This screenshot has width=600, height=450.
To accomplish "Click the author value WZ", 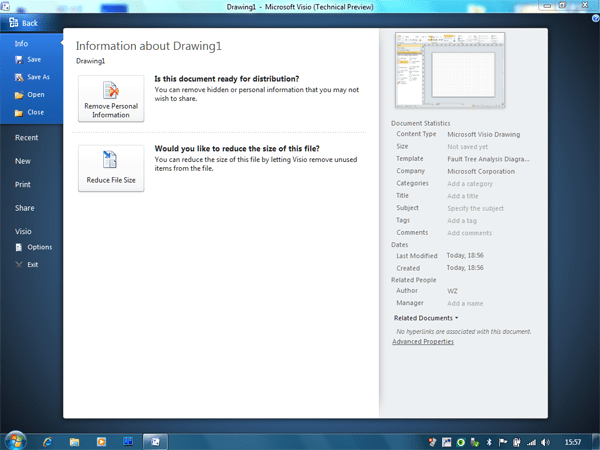I will 452,291.
